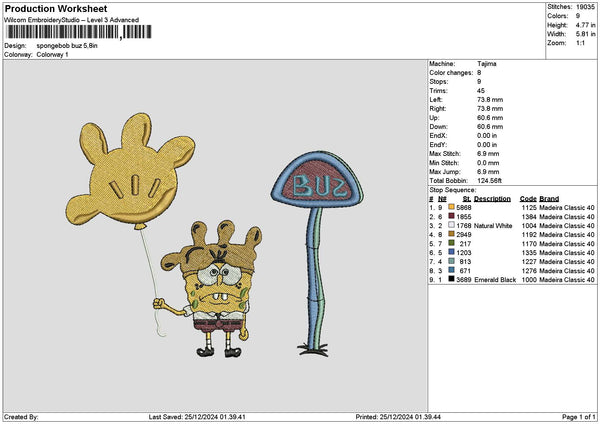Click 'Page 1 of 1' footer text
Screen dimensions: 600x424
579,417
